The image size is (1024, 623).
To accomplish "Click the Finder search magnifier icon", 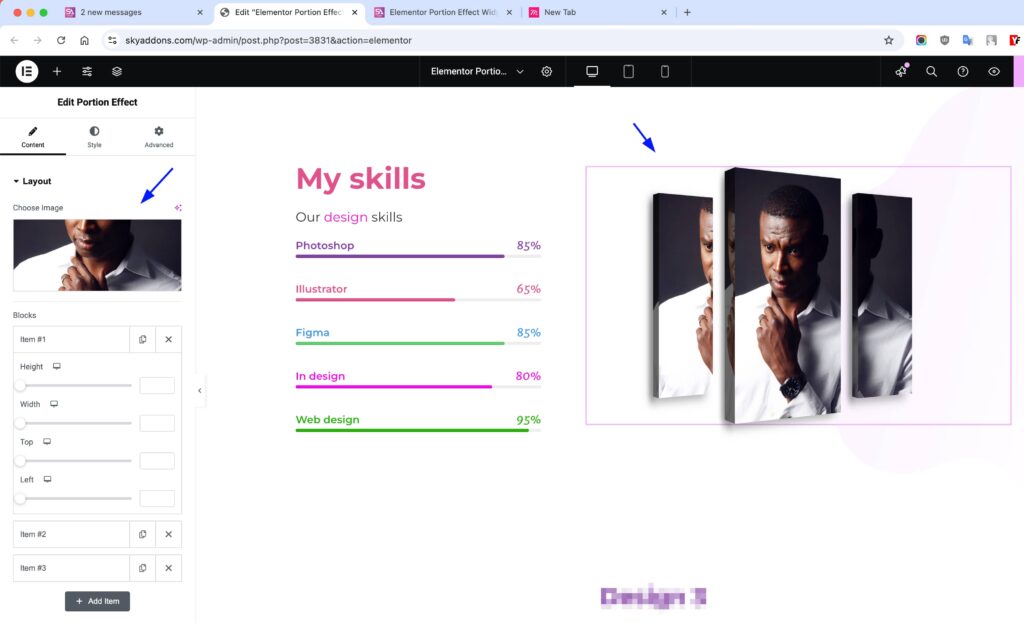I will [x=931, y=71].
